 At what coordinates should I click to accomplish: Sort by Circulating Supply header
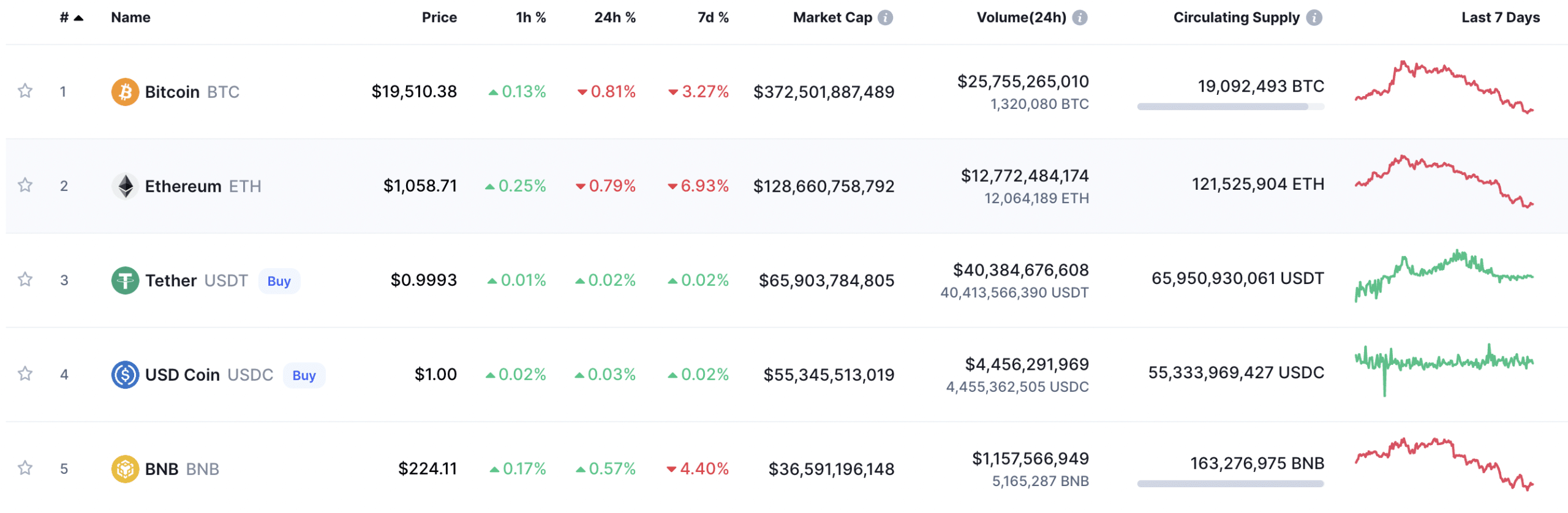pos(1236,18)
